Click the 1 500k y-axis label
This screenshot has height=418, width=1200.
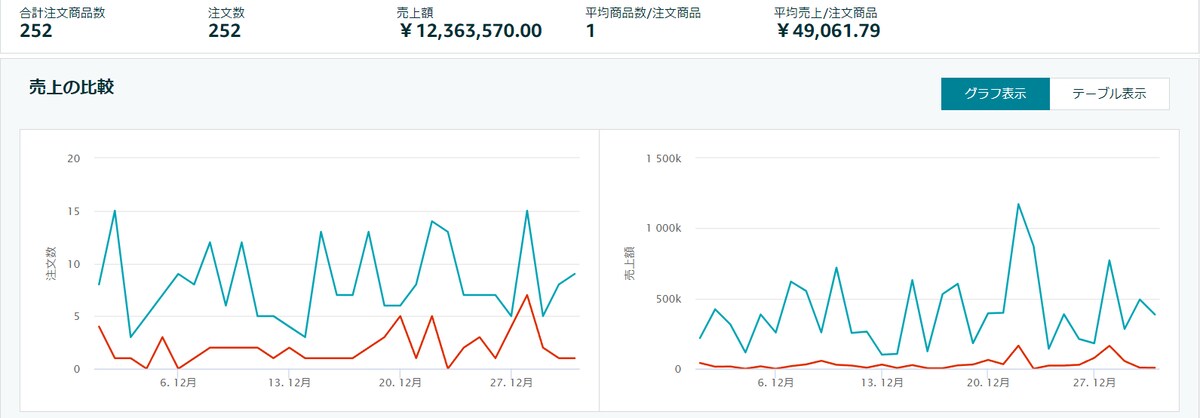coord(663,158)
